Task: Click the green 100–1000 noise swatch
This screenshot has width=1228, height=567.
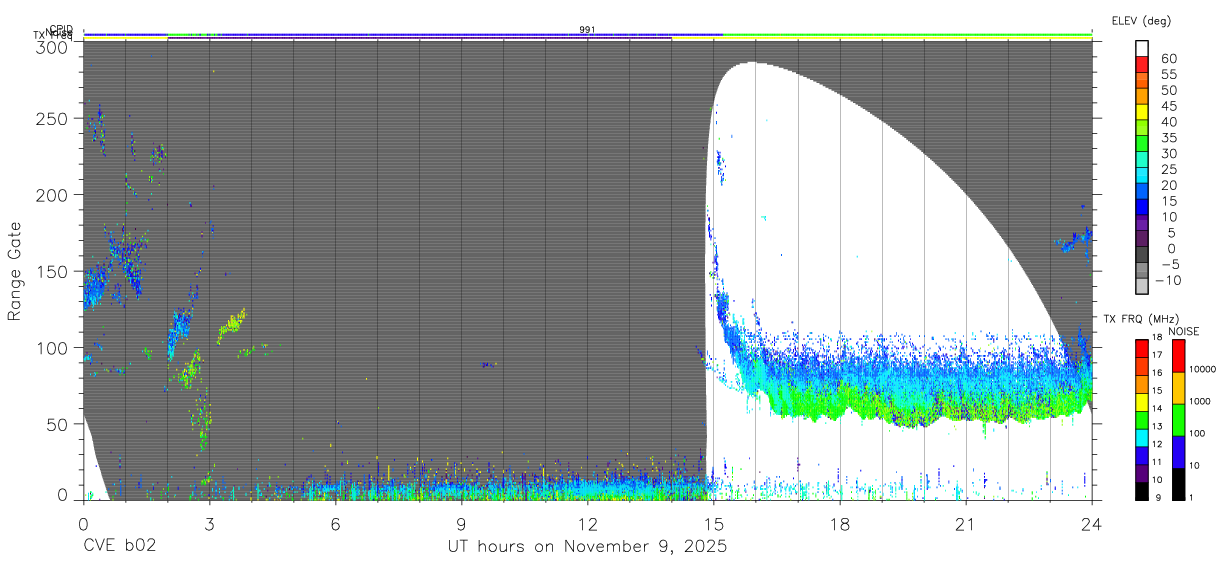Action: click(x=1178, y=420)
